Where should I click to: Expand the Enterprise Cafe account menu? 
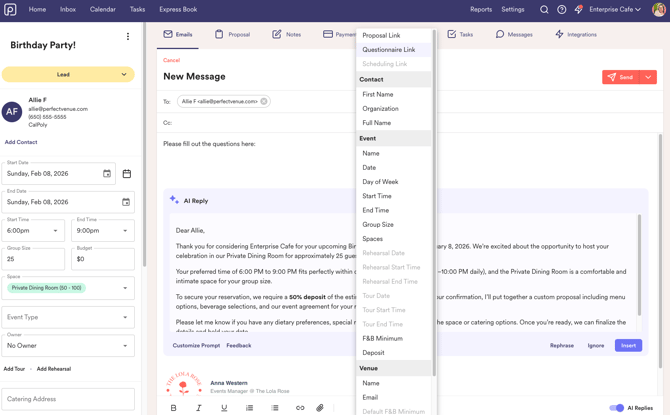[x=615, y=9]
